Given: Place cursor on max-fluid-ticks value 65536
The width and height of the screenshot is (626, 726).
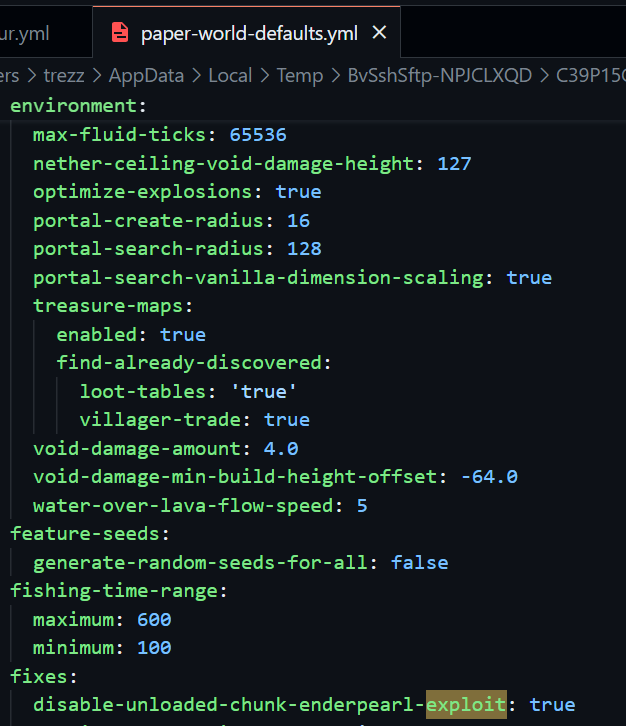Looking at the screenshot, I should click(258, 134).
